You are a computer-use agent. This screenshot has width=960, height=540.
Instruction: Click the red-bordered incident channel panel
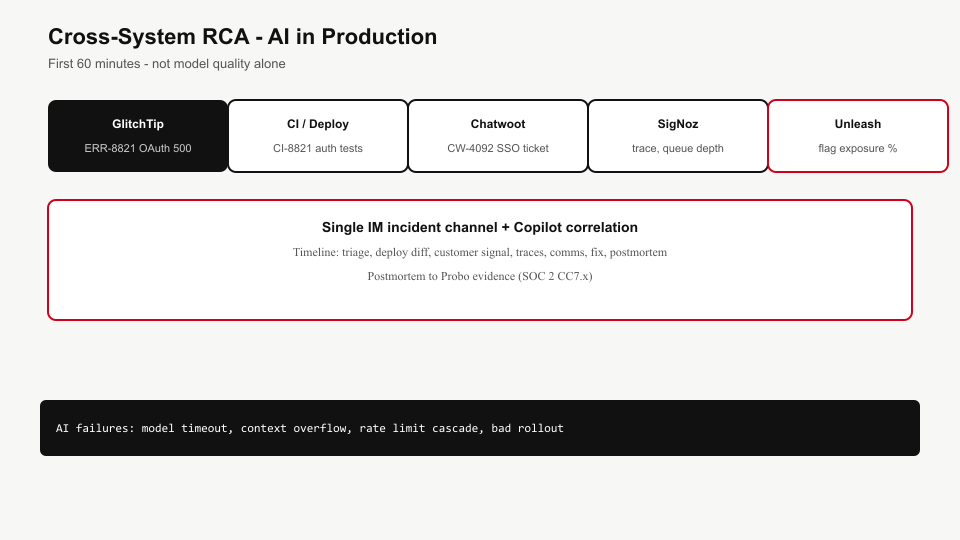pos(480,260)
